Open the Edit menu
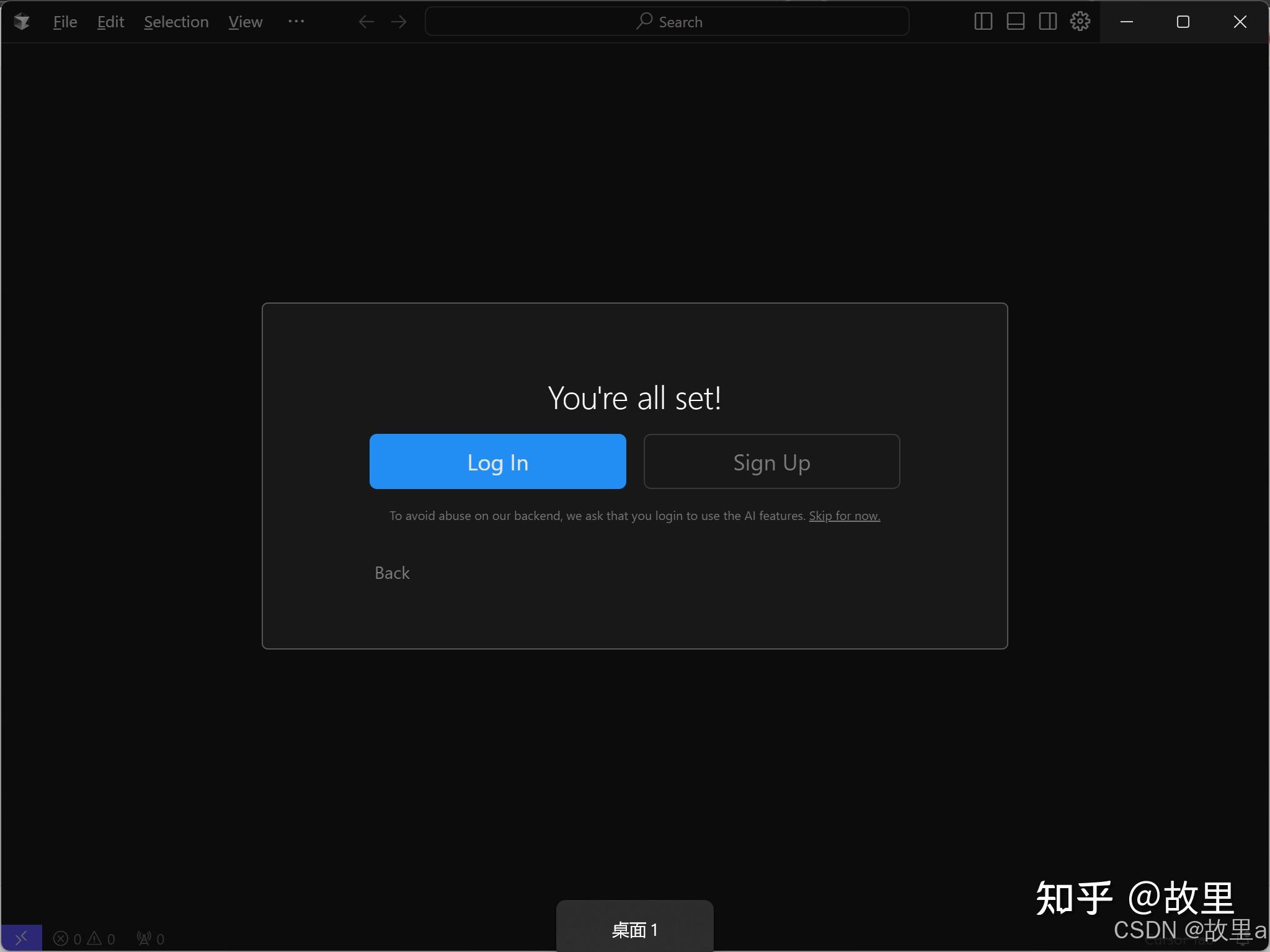 110,22
